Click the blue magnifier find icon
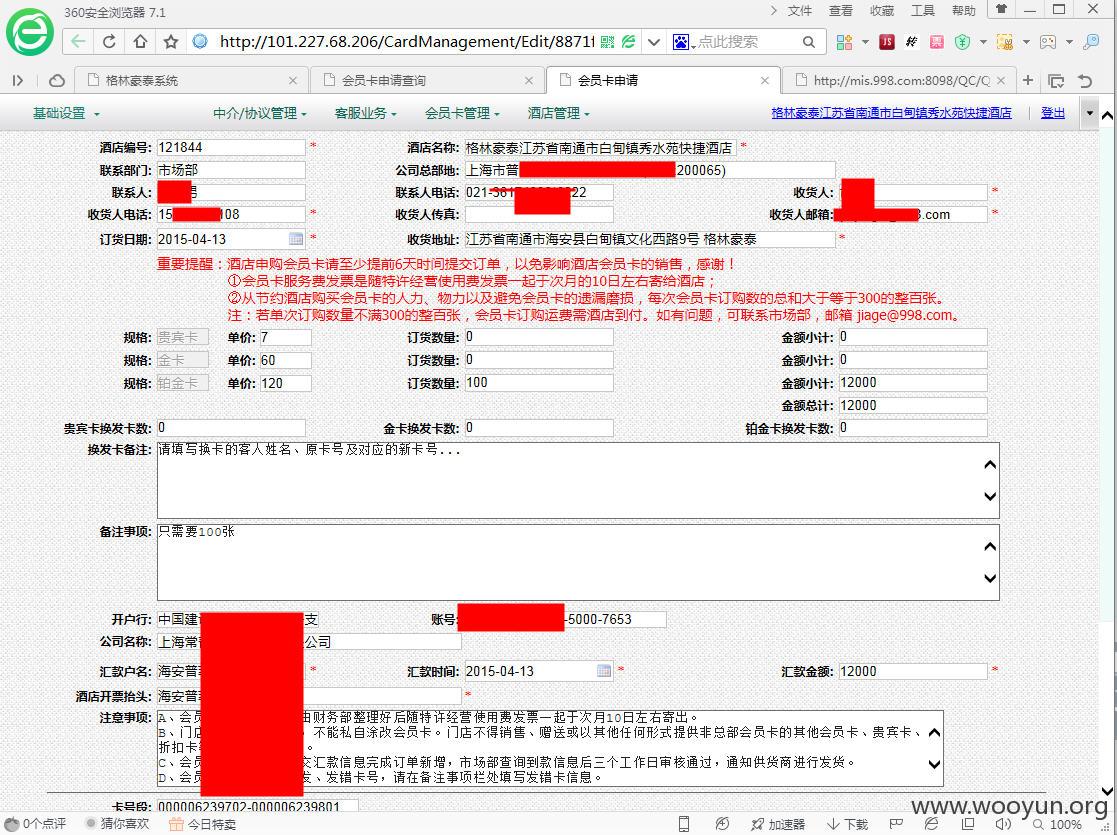 (1091, 42)
